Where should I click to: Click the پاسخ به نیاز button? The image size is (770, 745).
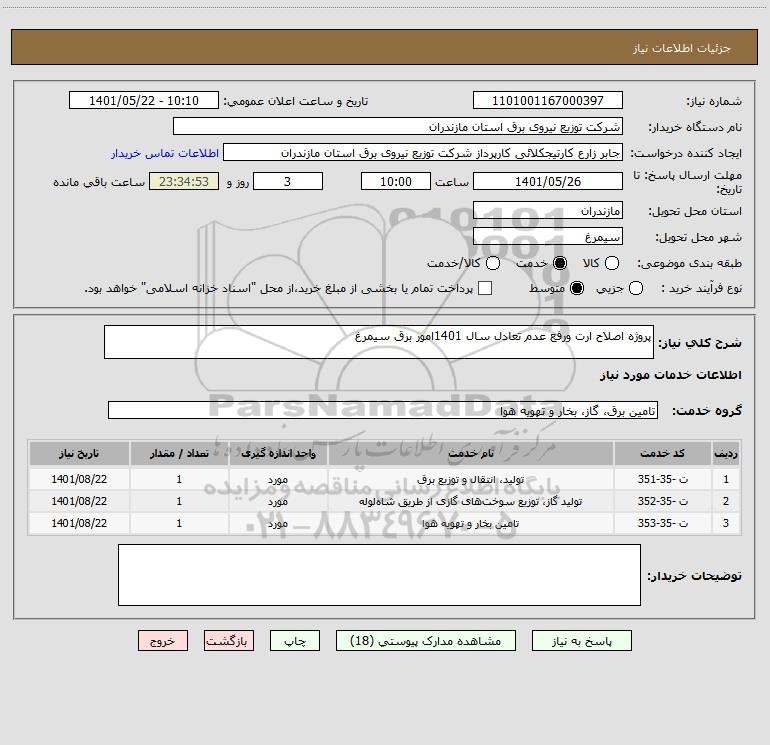click(x=581, y=641)
